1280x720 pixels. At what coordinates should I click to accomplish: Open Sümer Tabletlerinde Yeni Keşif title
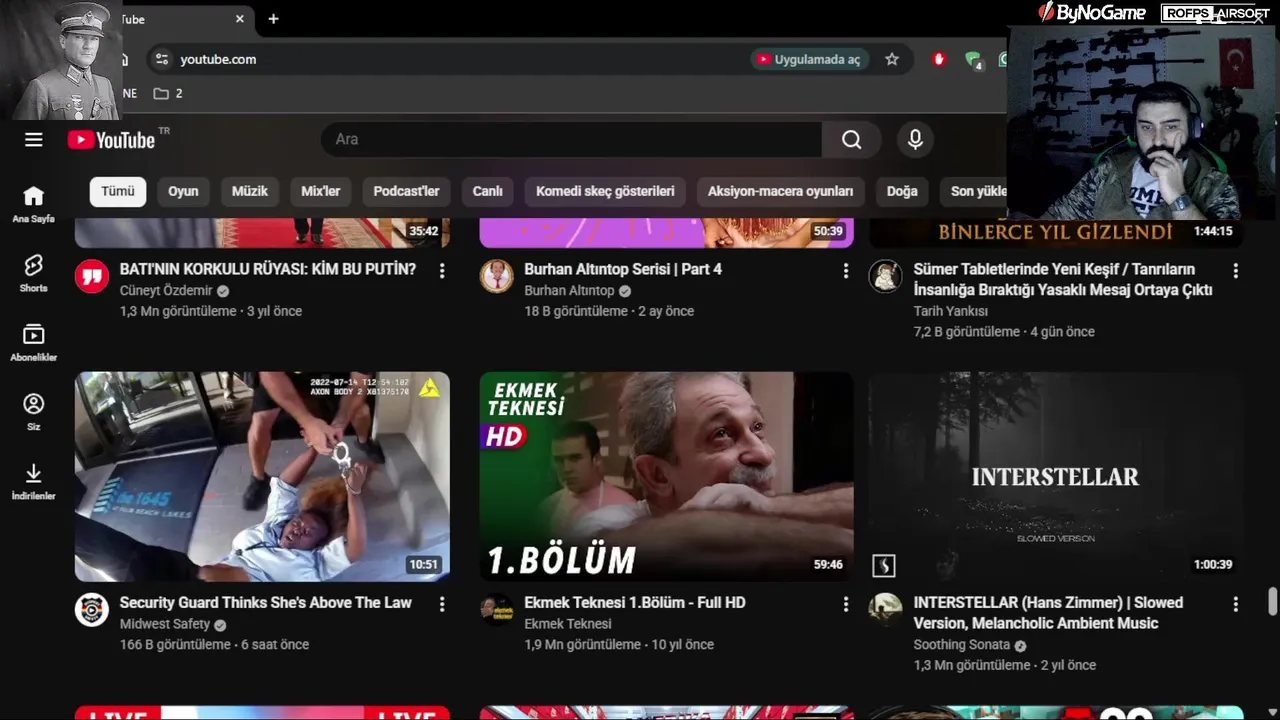coord(1063,279)
